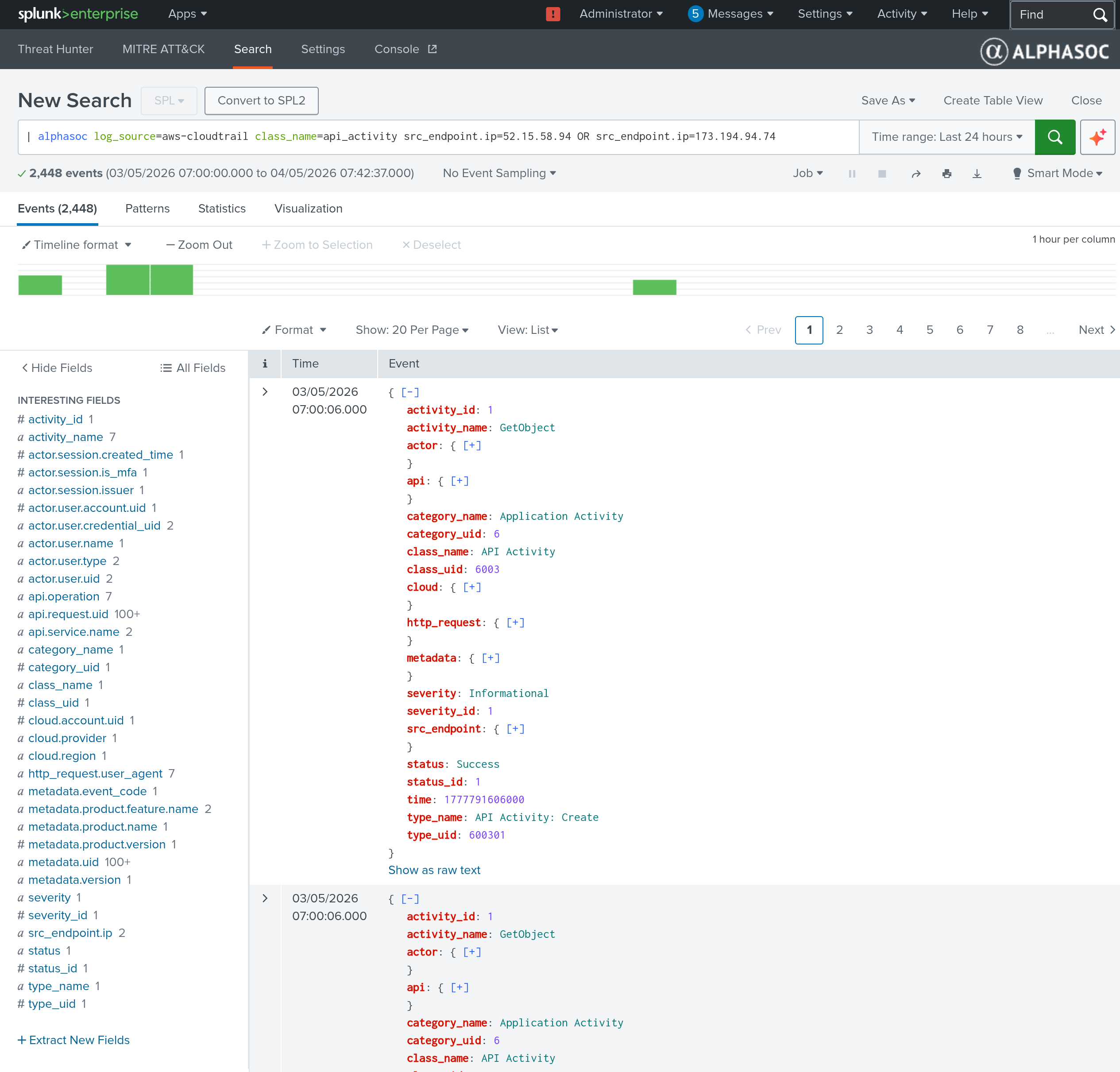The height and width of the screenshot is (1072, 1120).
Task: Click the info column header icon
Action: tap(265, 364)
